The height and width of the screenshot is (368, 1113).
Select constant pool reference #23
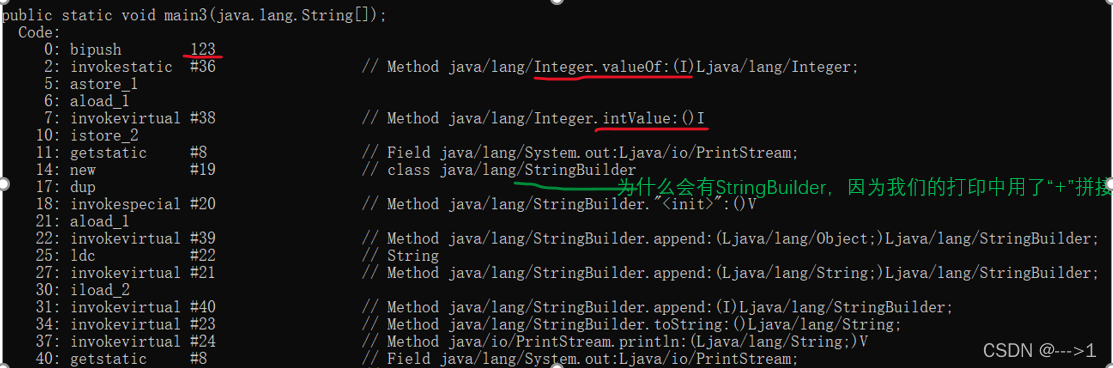pyautogui.click(x=202, y=325)
